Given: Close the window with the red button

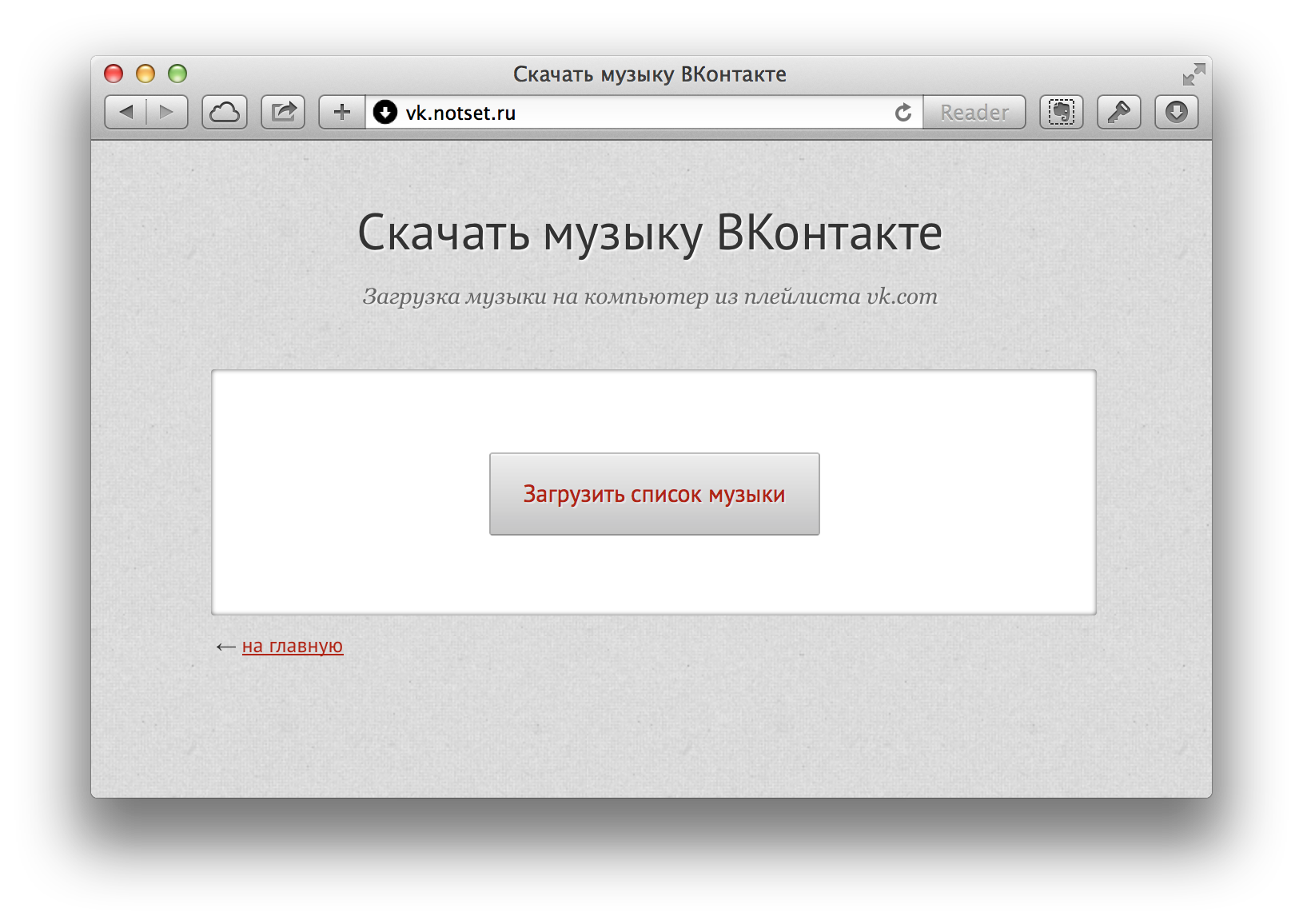Looking at the screenshot, I should pyautogui.click(x=114, y=74).
